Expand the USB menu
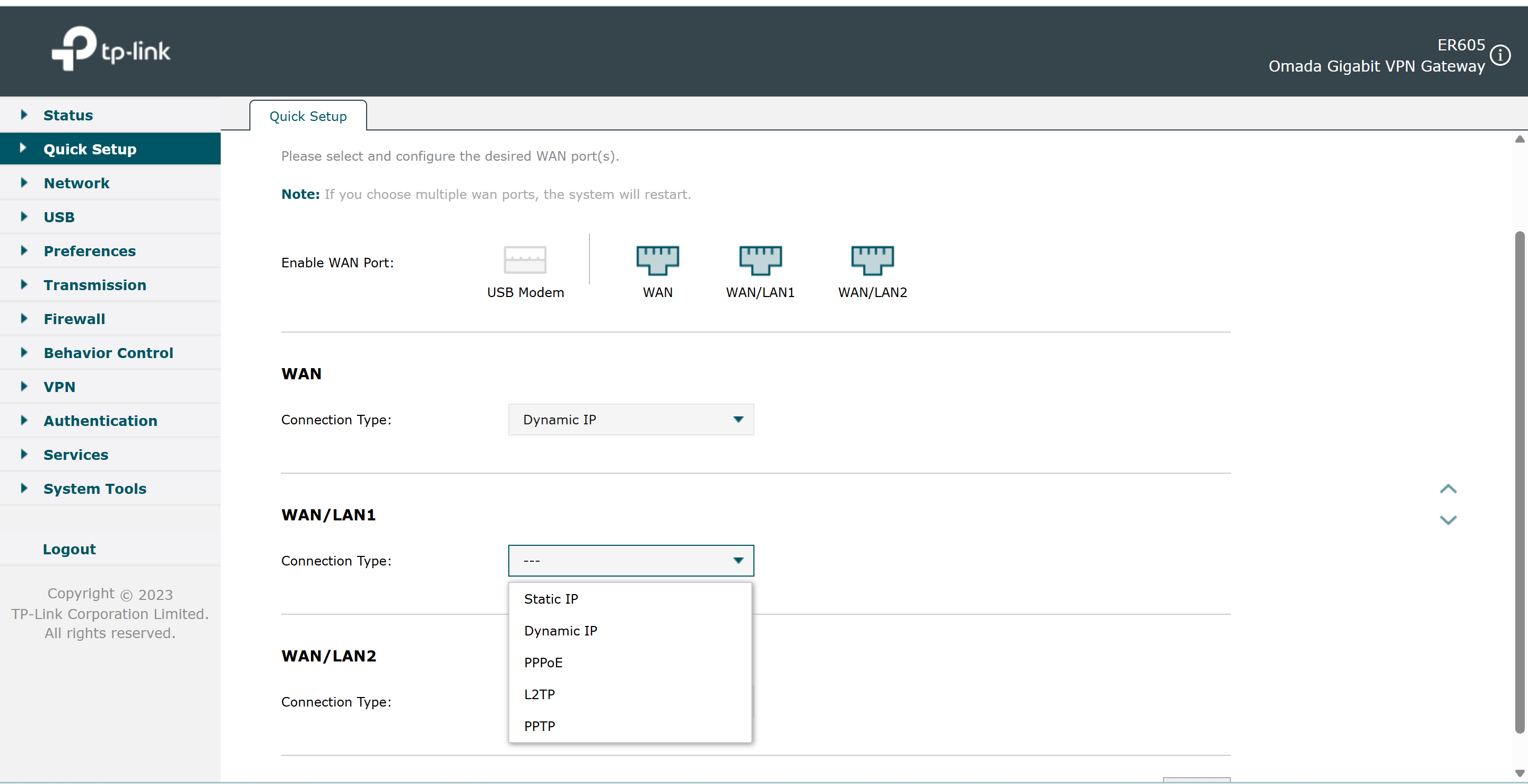Viewport: 1528px width, 784px height. [110, 217]
